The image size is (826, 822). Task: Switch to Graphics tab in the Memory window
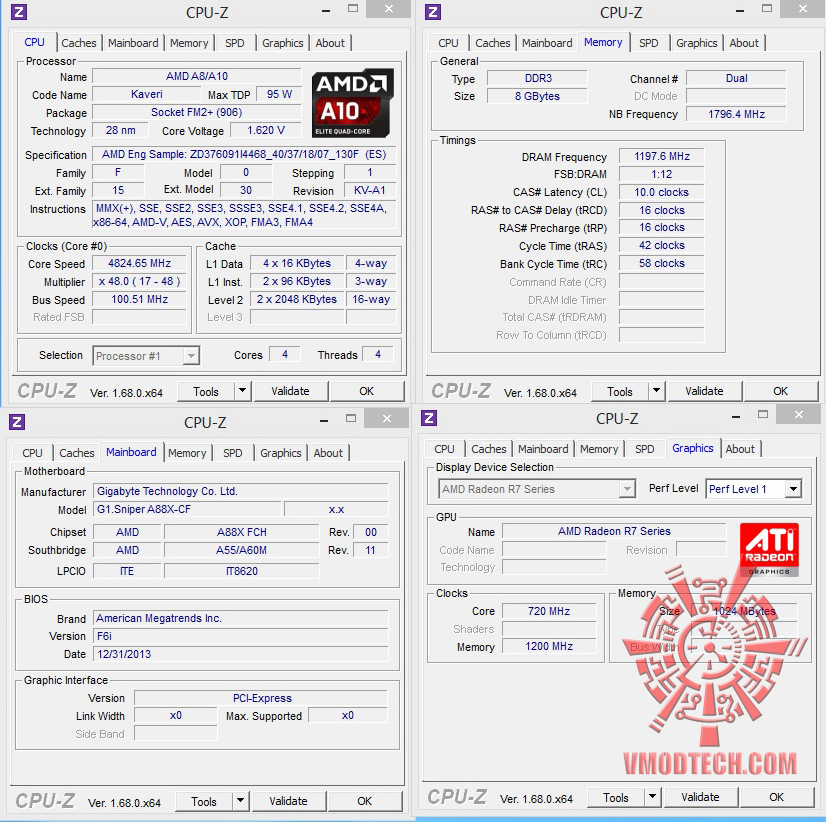click(x=696, y=43)
